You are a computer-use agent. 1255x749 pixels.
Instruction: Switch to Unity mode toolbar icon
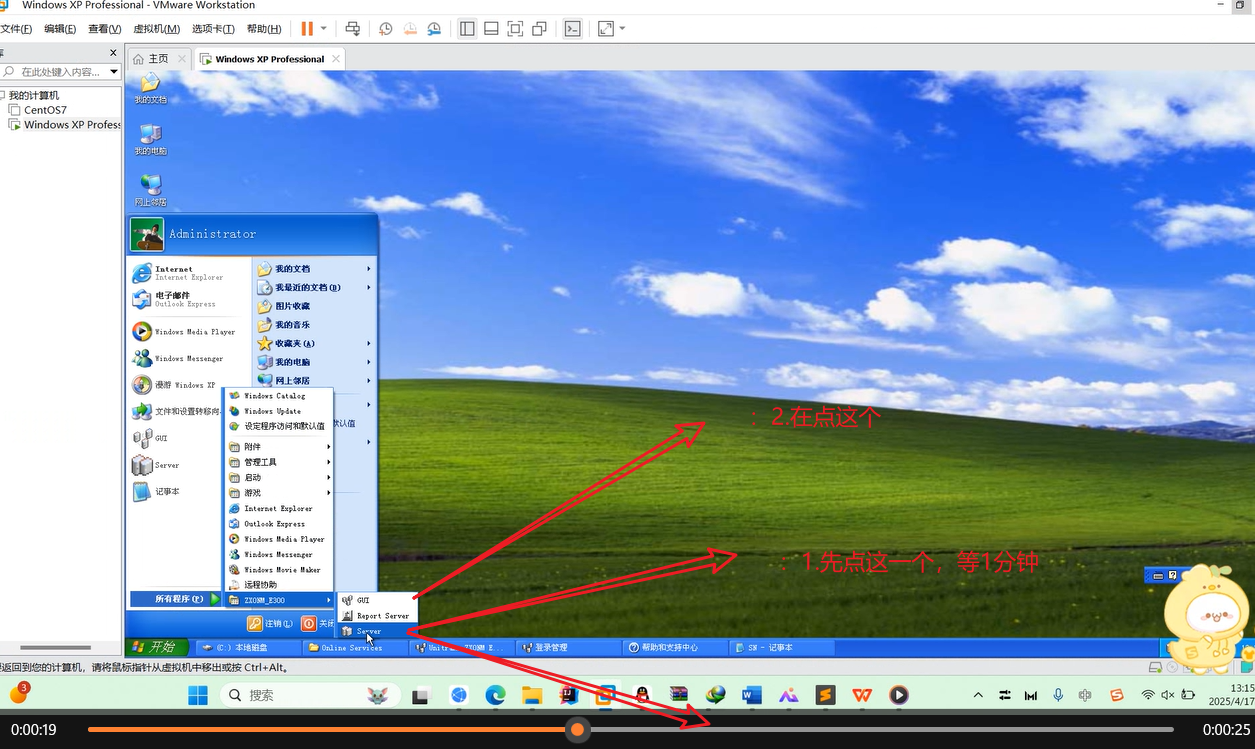point(539,29)
